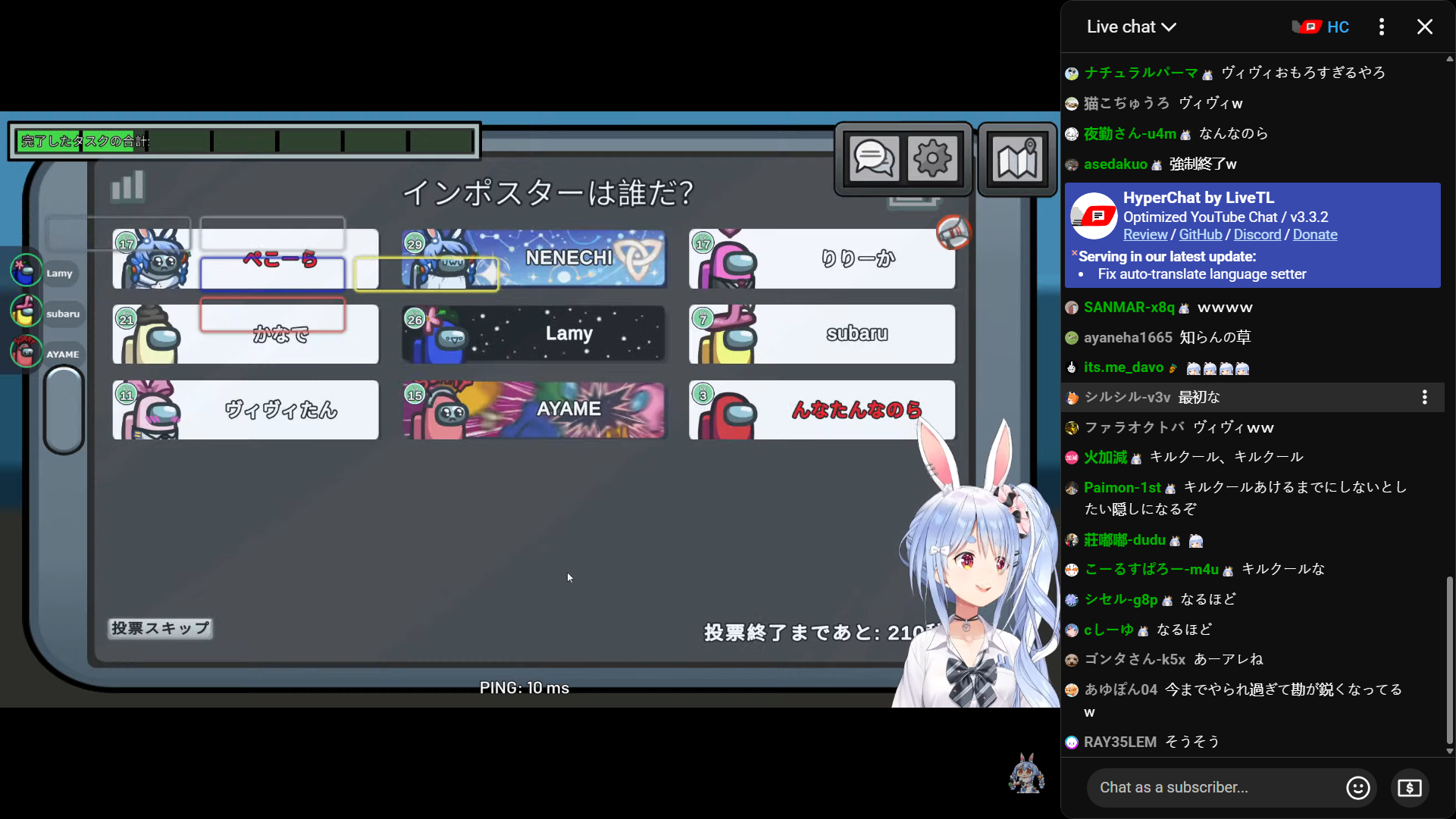The image size is (1456, 819).
Task: Vote for AYAME player card
Action: 534,410
